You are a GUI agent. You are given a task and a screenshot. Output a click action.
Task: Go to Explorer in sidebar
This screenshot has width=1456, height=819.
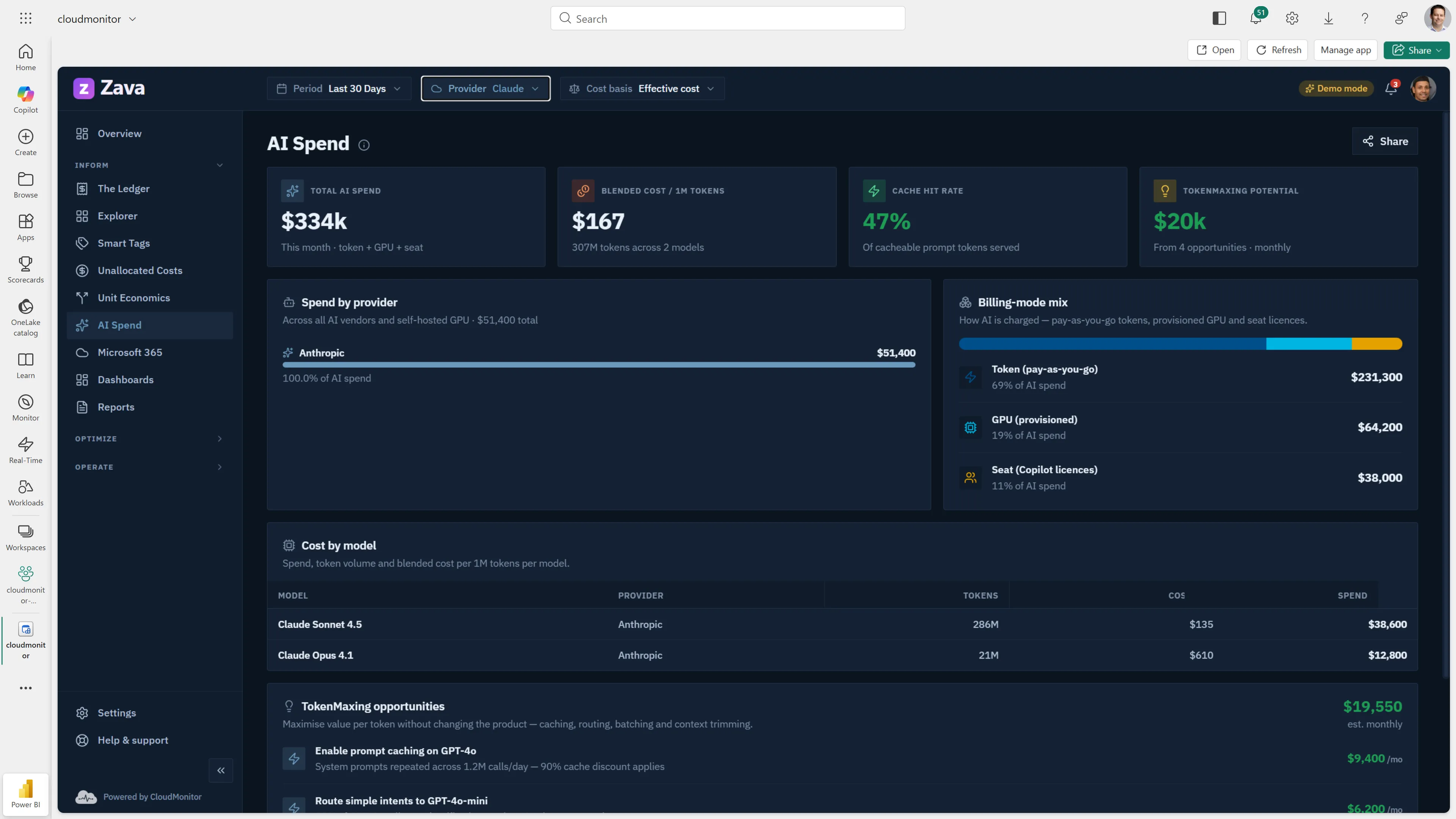coord(150,216)
